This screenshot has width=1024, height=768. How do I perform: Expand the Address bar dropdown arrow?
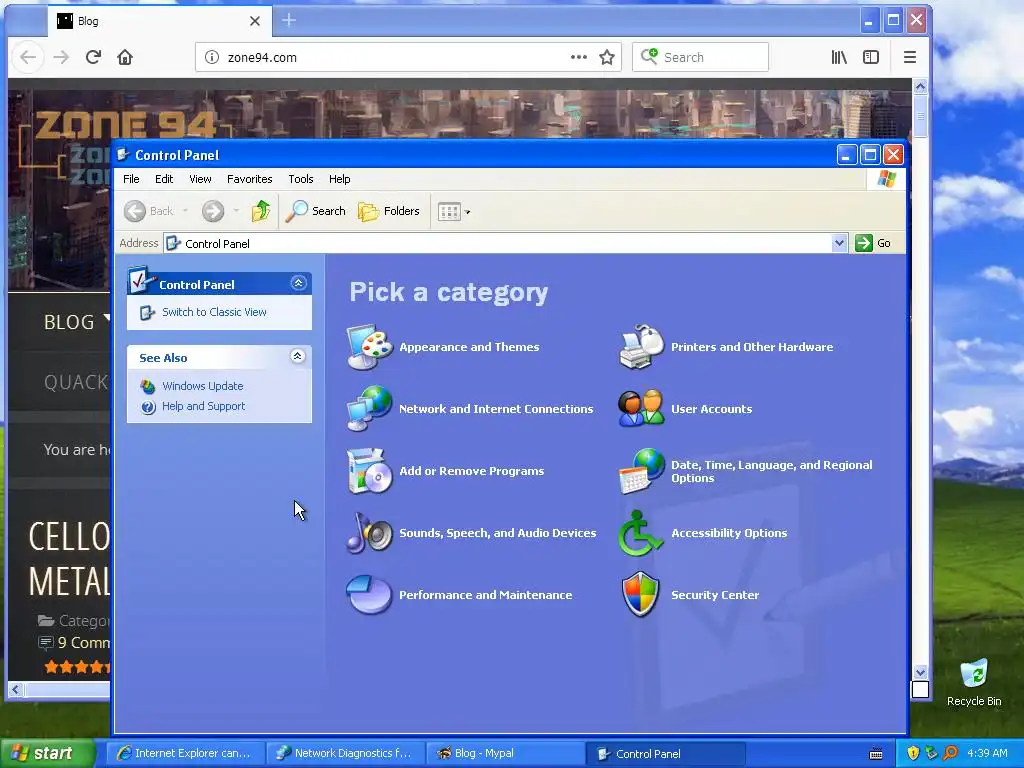[840, 243]
